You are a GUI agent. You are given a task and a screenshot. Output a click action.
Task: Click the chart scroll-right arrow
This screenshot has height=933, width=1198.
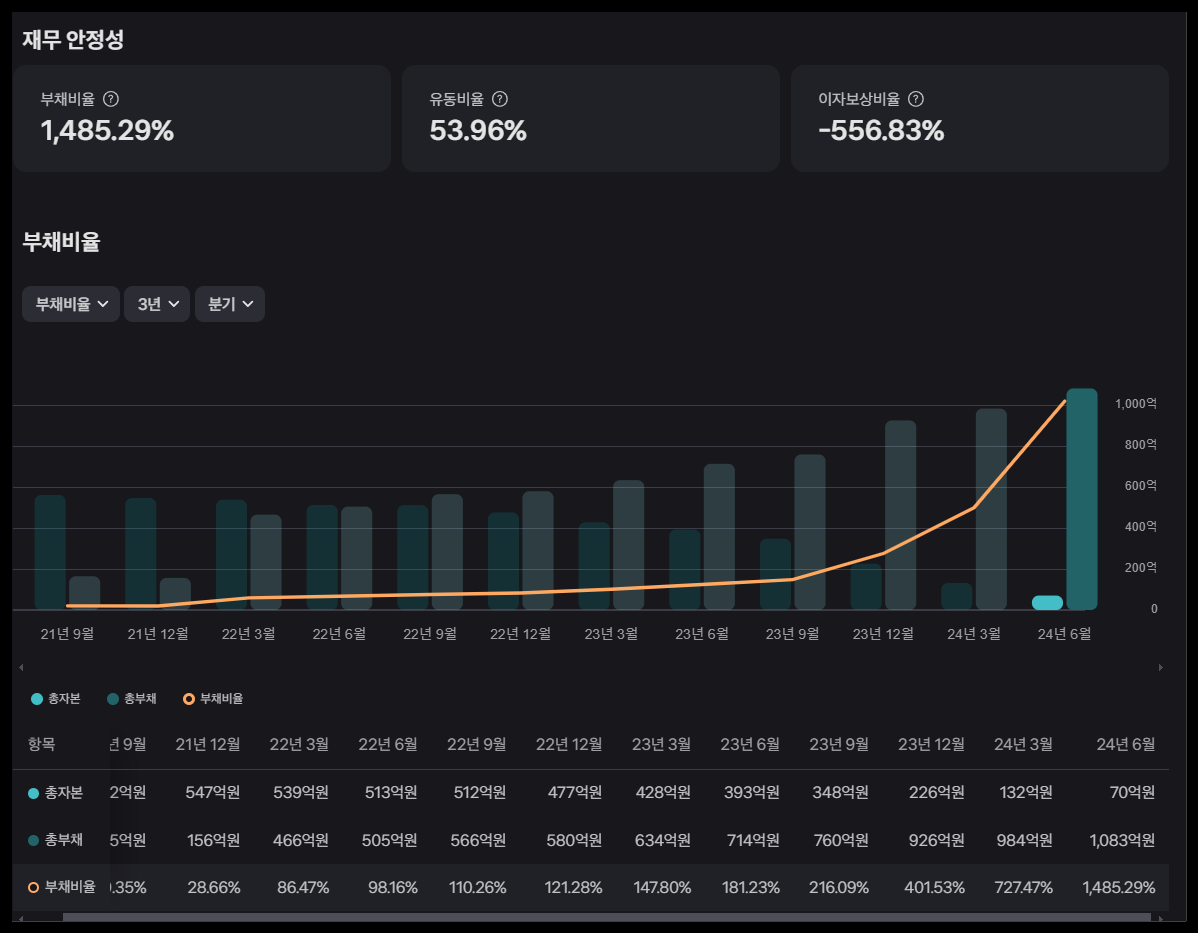pos(1161,667)
